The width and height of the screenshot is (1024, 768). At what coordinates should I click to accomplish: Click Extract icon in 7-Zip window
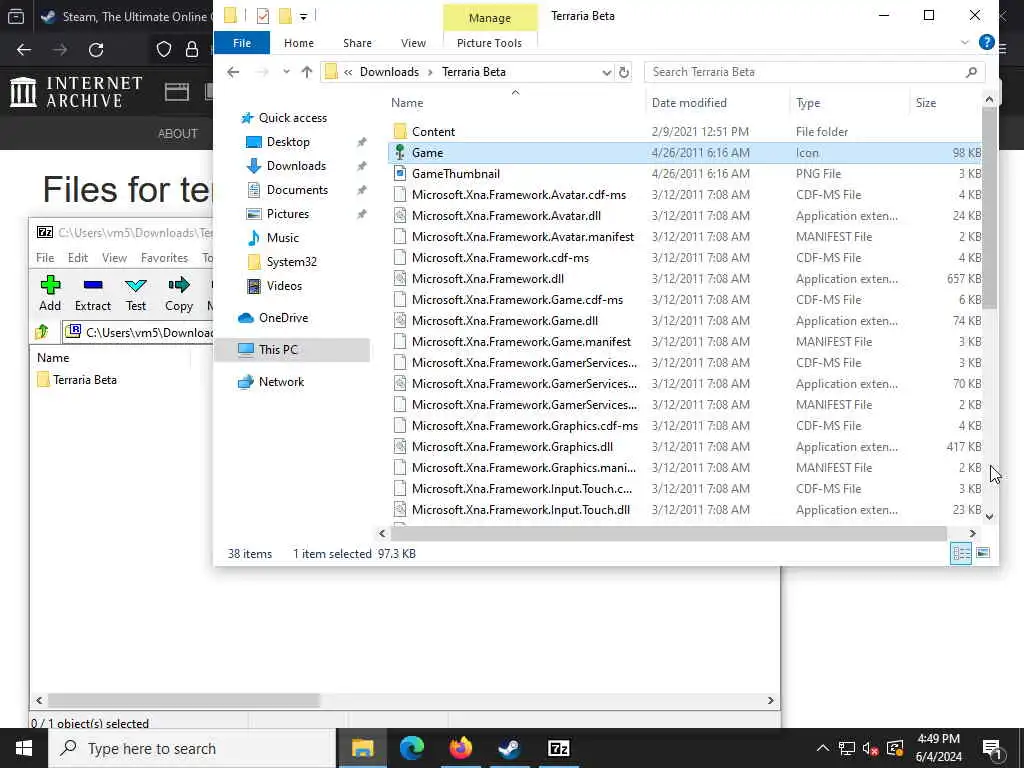pyautogui.click(x=93, y=285)
